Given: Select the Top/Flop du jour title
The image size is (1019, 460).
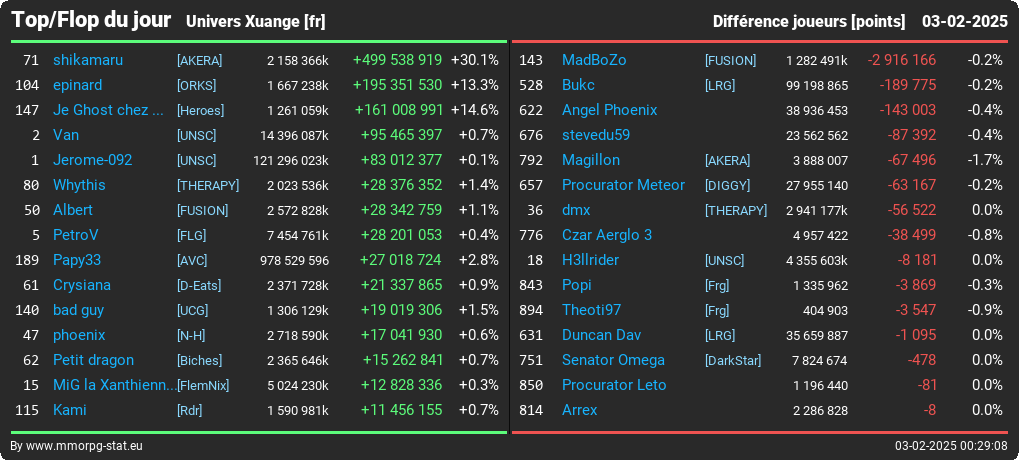Looking at the screenshot, I should (91, 20).
